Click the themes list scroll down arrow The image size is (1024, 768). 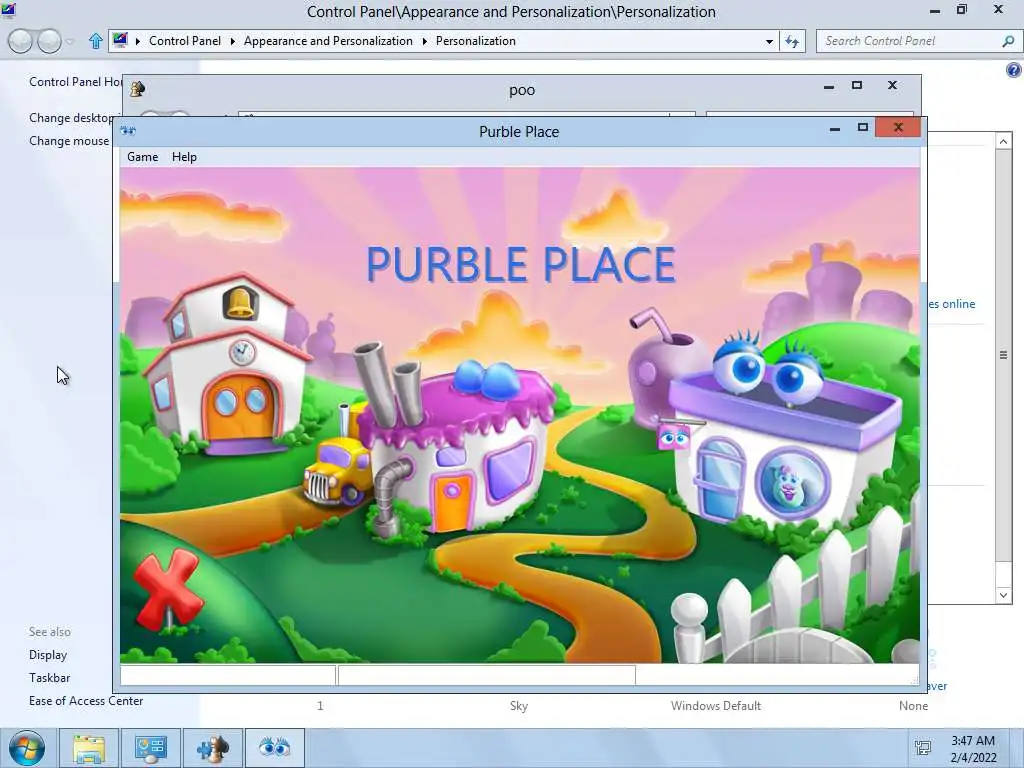1004,595
